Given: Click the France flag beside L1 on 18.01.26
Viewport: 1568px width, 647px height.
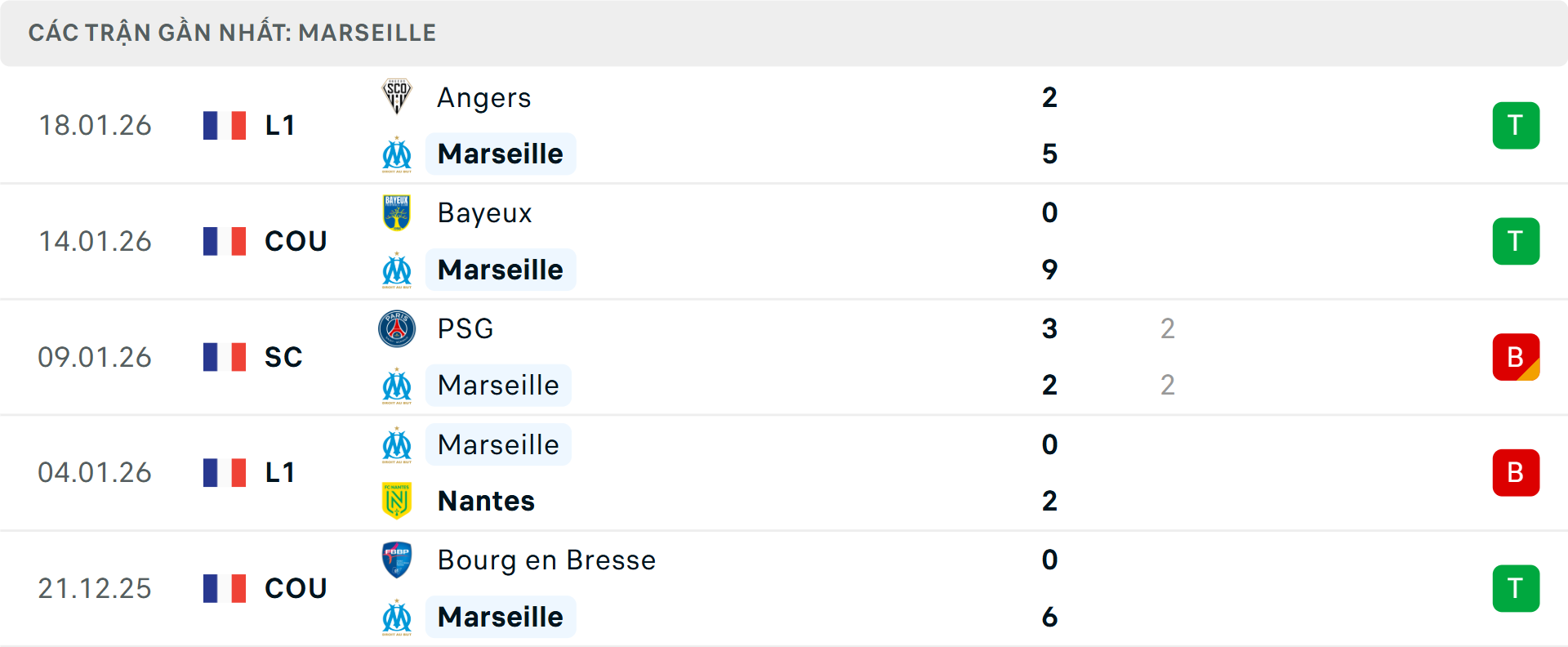Looking at the screenshot, I should 225,125.
